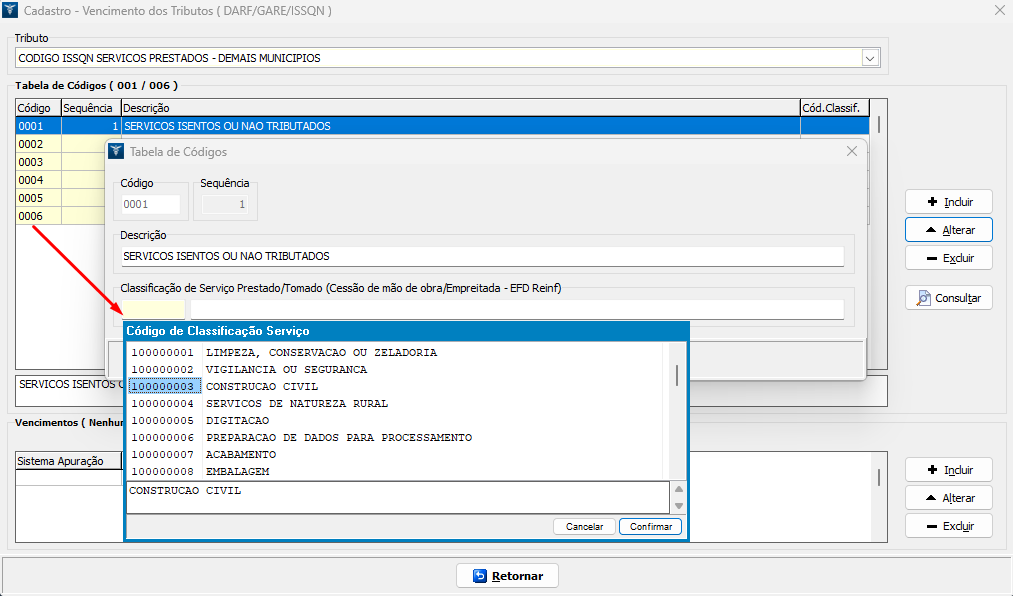Confirm the selected classification code
This screenshot has width=1013, height=596.
650,526
